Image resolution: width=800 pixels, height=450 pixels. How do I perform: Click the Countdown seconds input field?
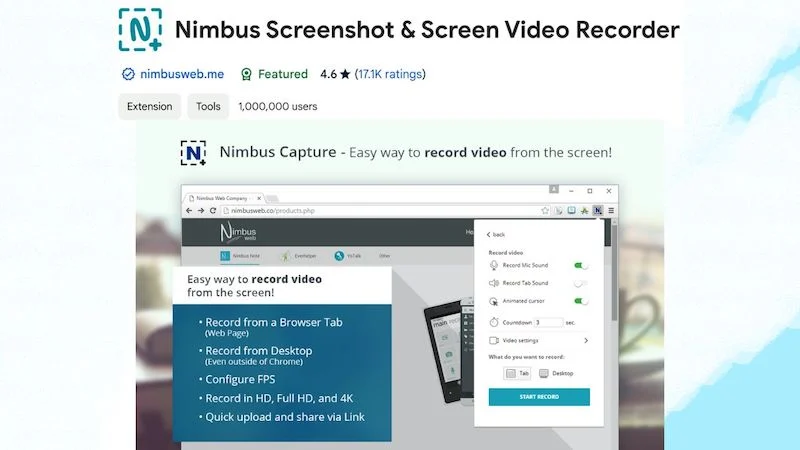(x=548, y=322)
